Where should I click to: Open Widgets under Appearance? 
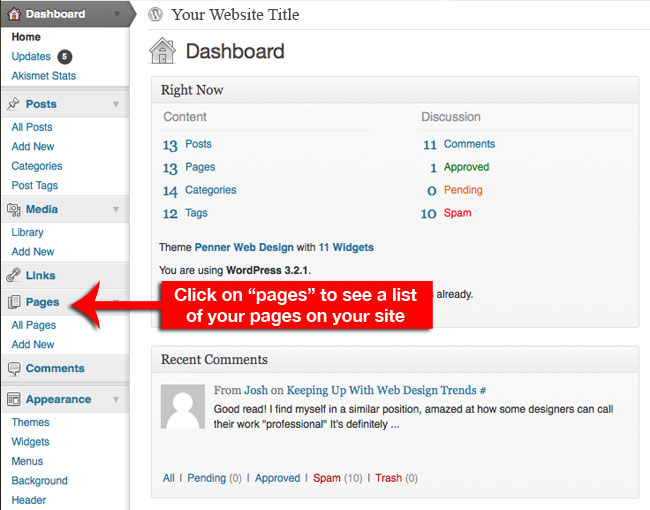click(x=30, y=442)
